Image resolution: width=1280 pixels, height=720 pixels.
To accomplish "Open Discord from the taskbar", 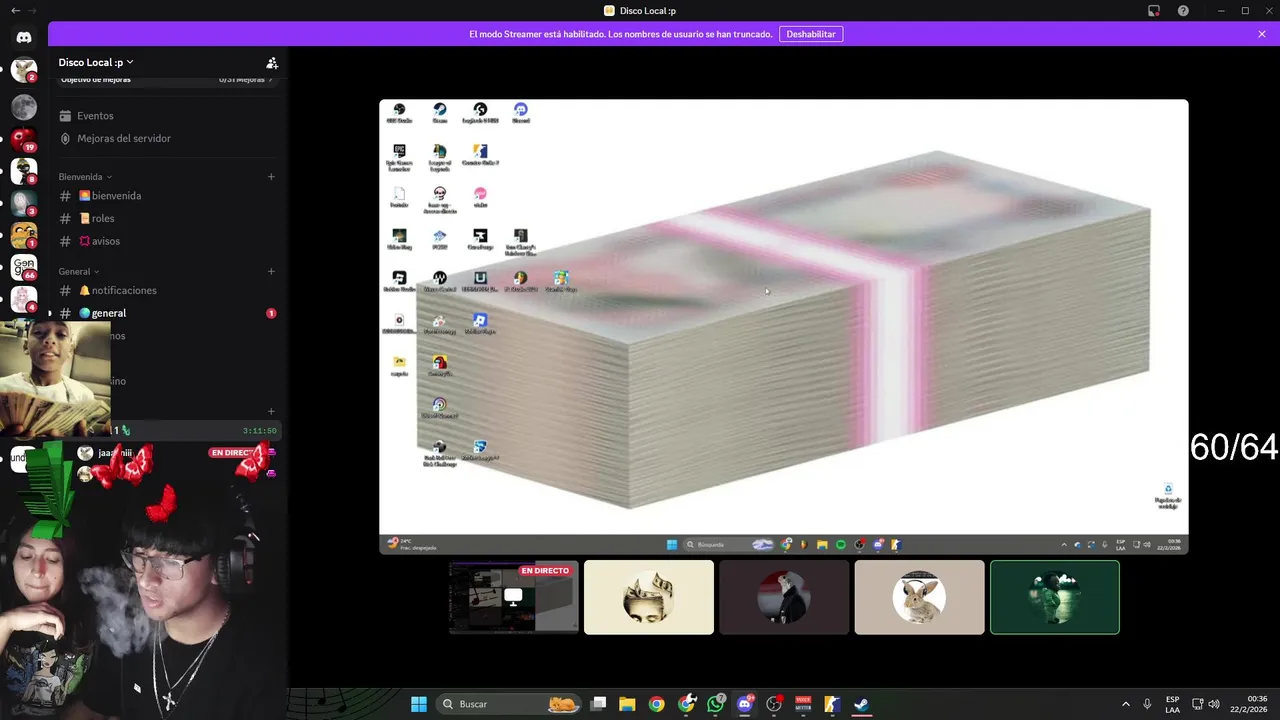I will 744,704.
